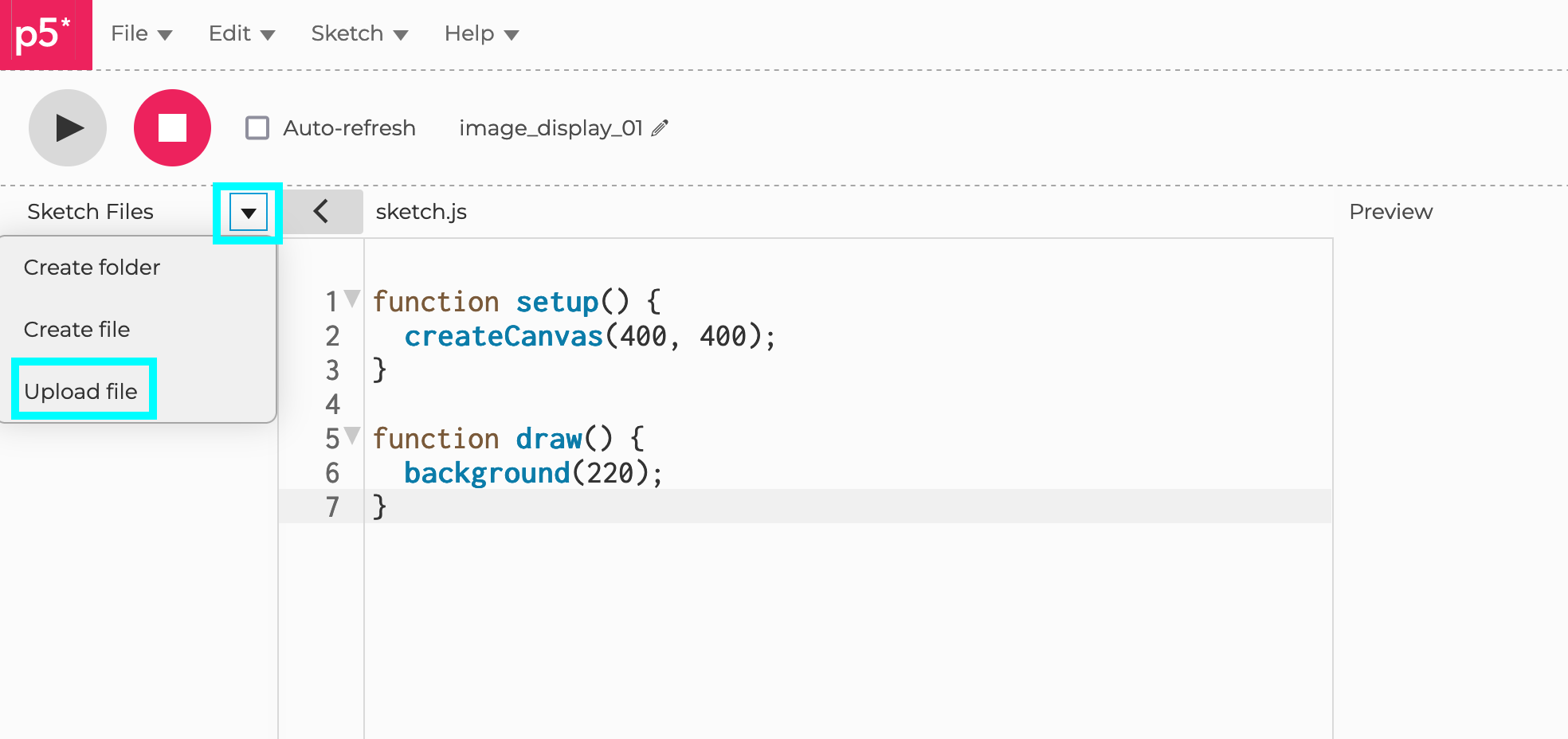Viewport: 1568px width, 739px height.
Task: Click on the background(220) code line
Action: 532,473
